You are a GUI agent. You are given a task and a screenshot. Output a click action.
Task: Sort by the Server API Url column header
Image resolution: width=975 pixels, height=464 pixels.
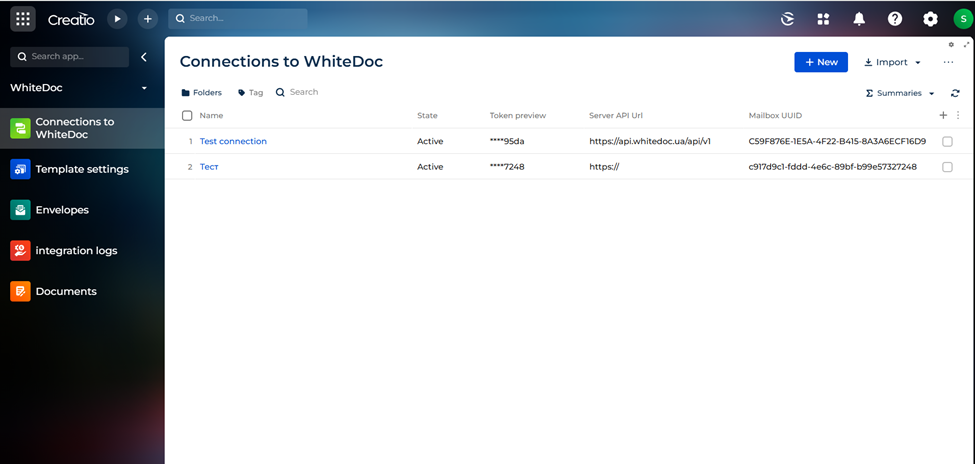616,116
